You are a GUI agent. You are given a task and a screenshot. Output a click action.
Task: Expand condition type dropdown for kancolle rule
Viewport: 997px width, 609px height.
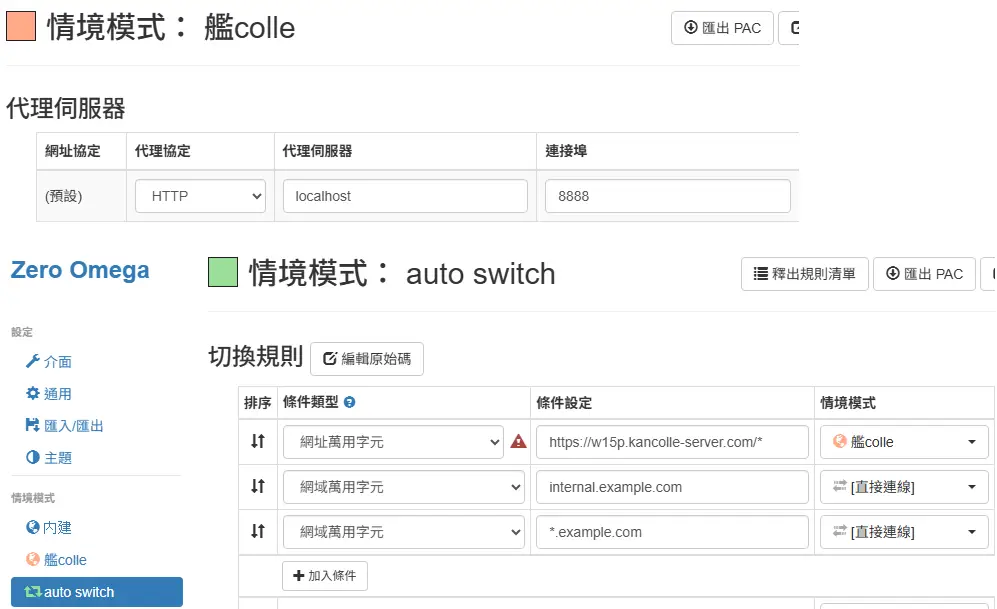point(392,442)
